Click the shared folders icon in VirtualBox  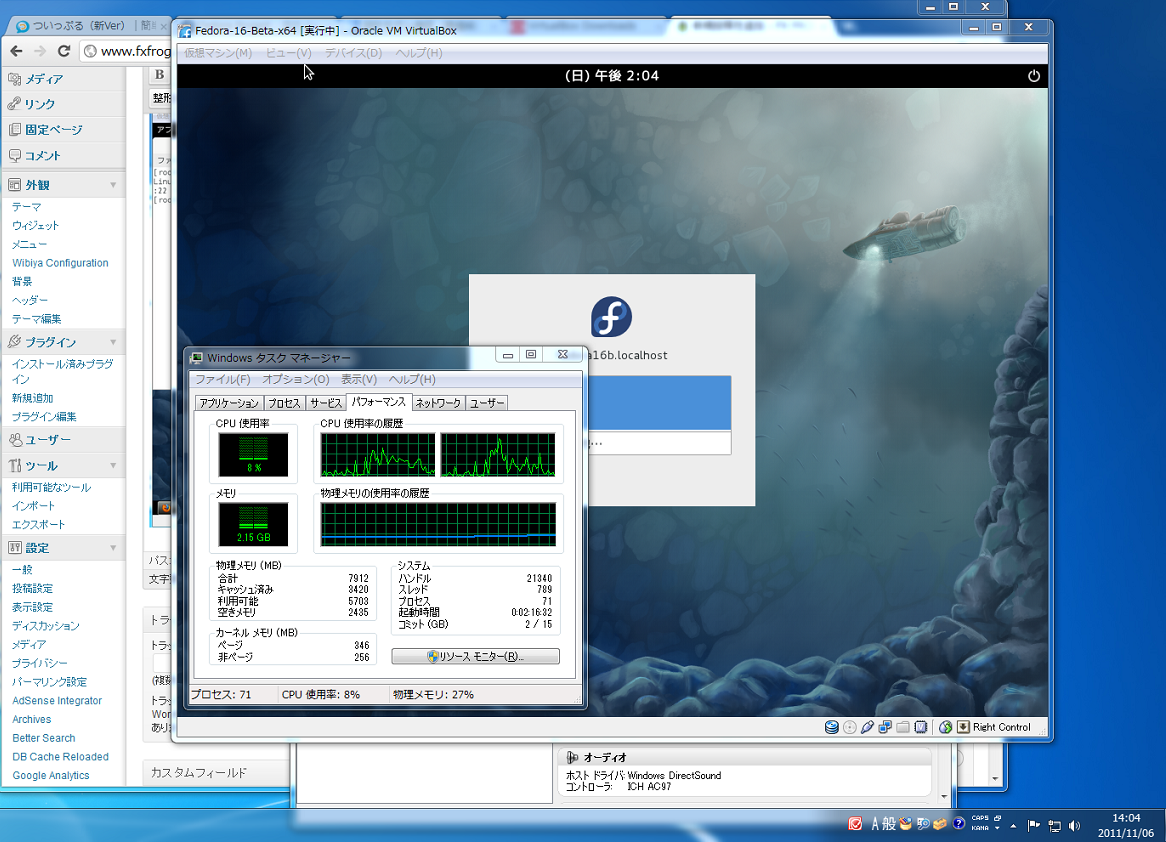[902, 727]
